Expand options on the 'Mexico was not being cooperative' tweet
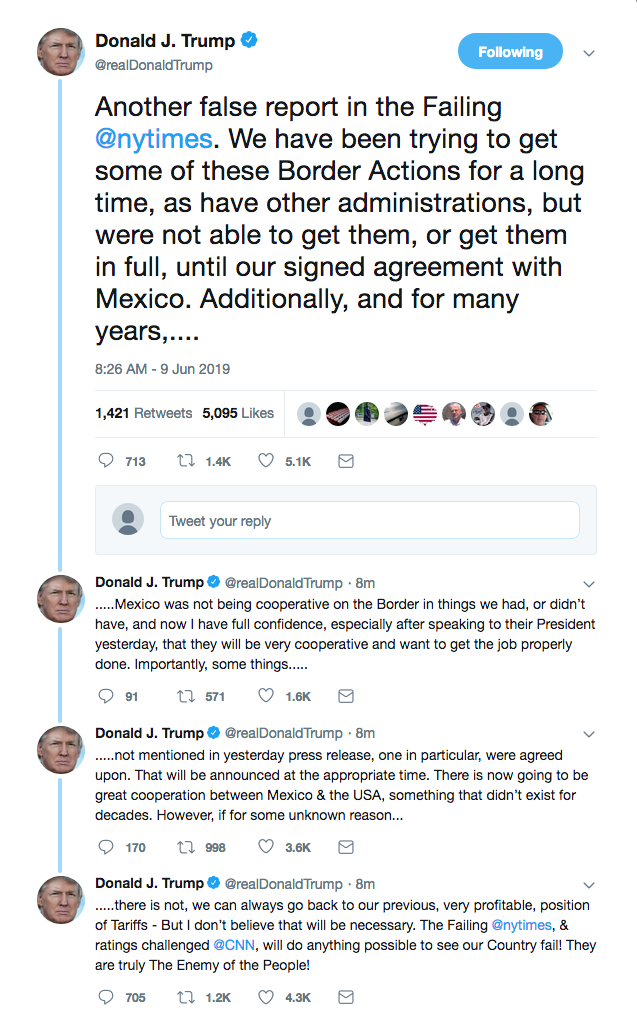The height and width of the screenshot is (1012, 637). [589, 582]
